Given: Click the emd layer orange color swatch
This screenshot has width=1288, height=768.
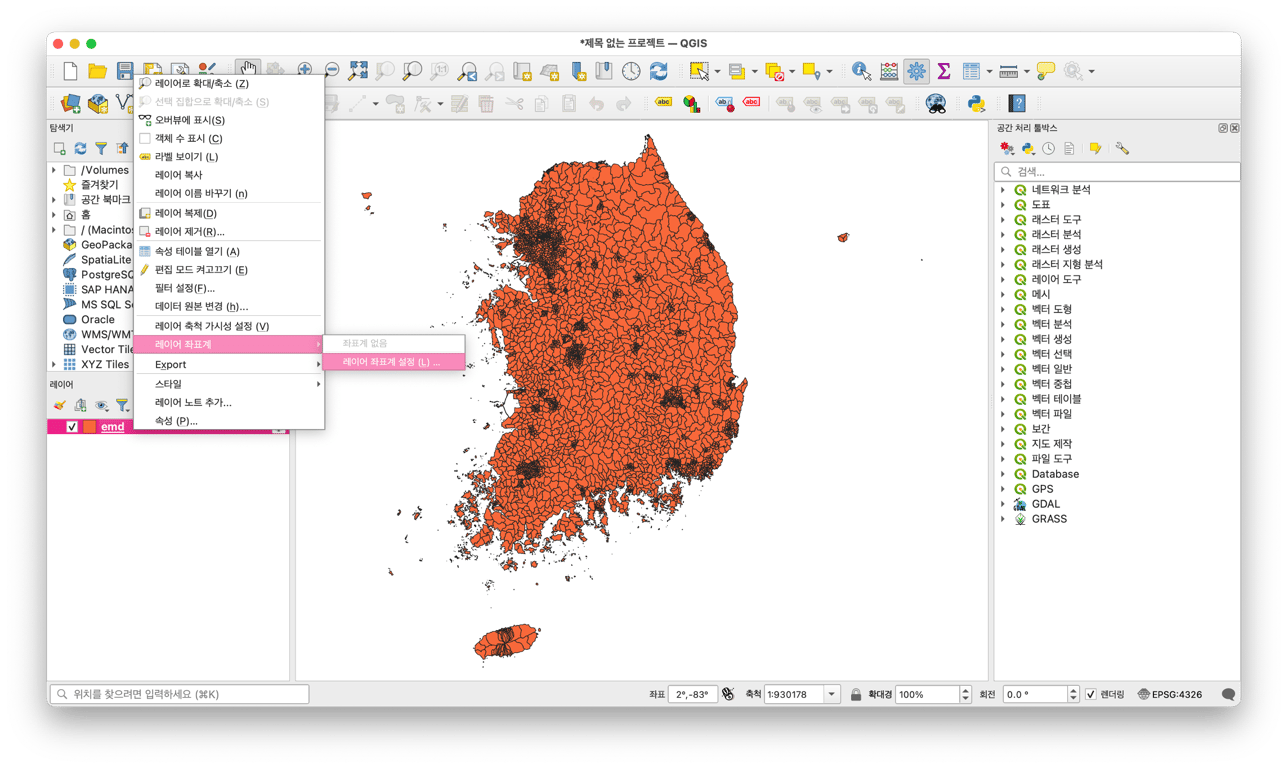Looking at the screenshot, I should [x=90, y=427].
